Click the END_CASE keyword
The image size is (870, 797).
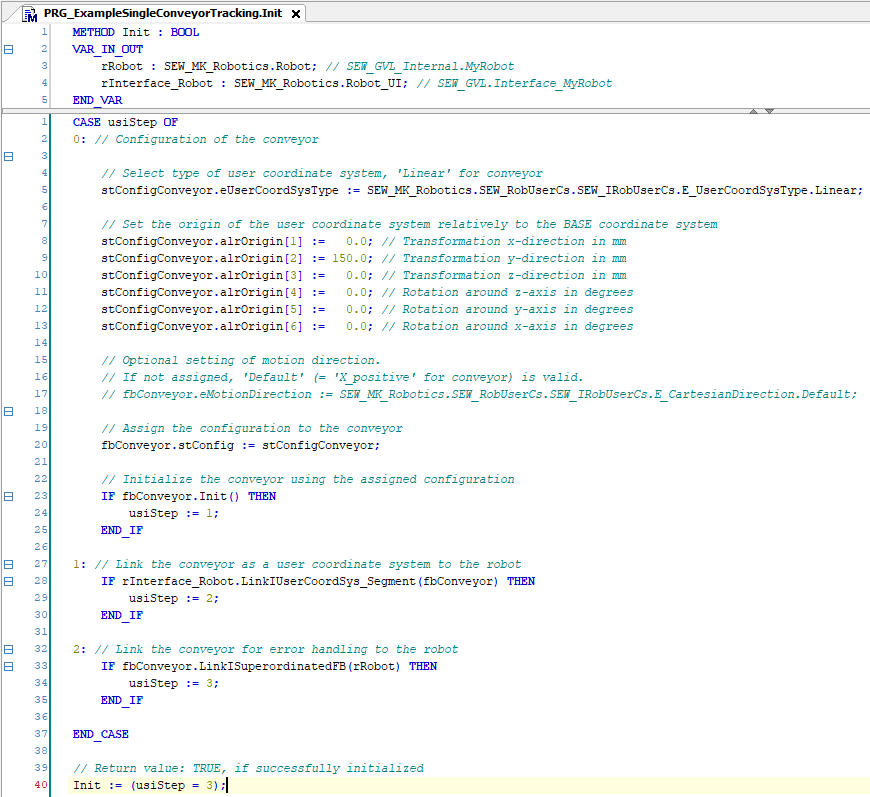click(100, 734)
